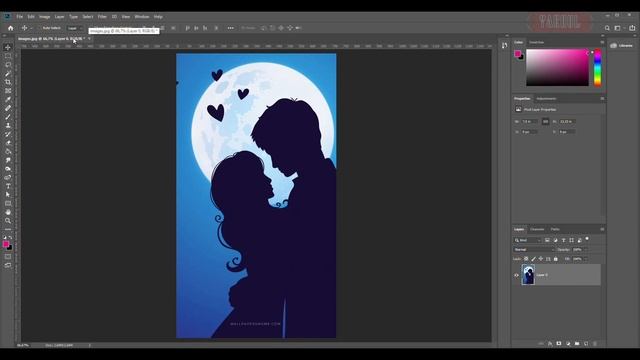Open the Normal blend mode dropdown

click(x=534, y=249)
